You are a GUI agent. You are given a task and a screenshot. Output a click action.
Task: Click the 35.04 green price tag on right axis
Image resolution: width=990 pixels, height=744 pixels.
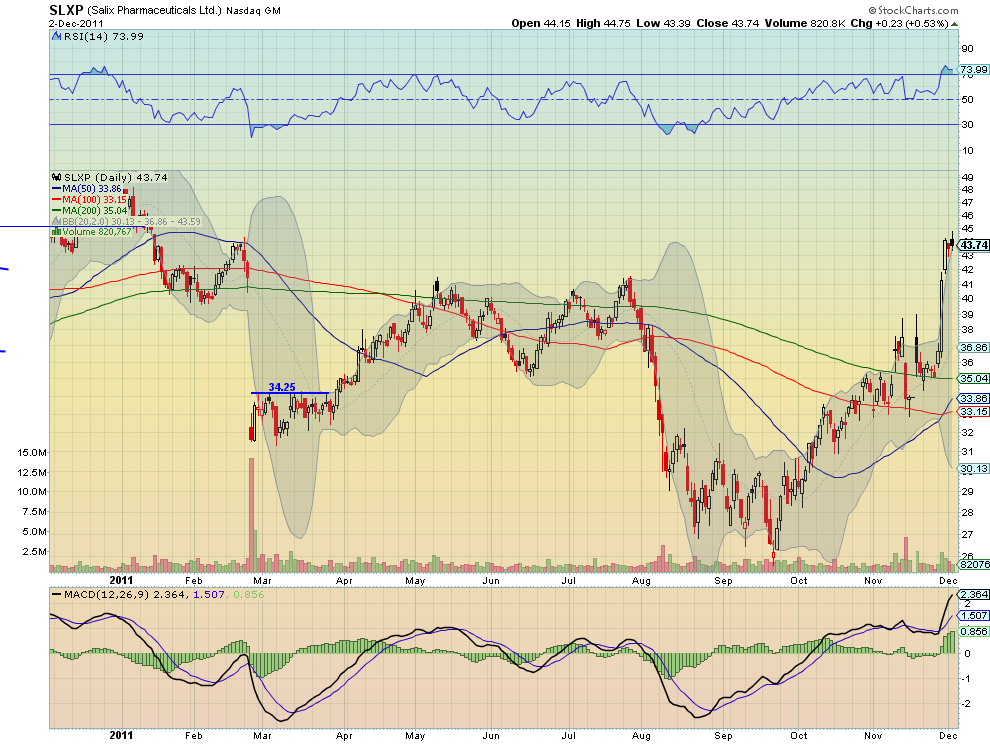[974, 378]
